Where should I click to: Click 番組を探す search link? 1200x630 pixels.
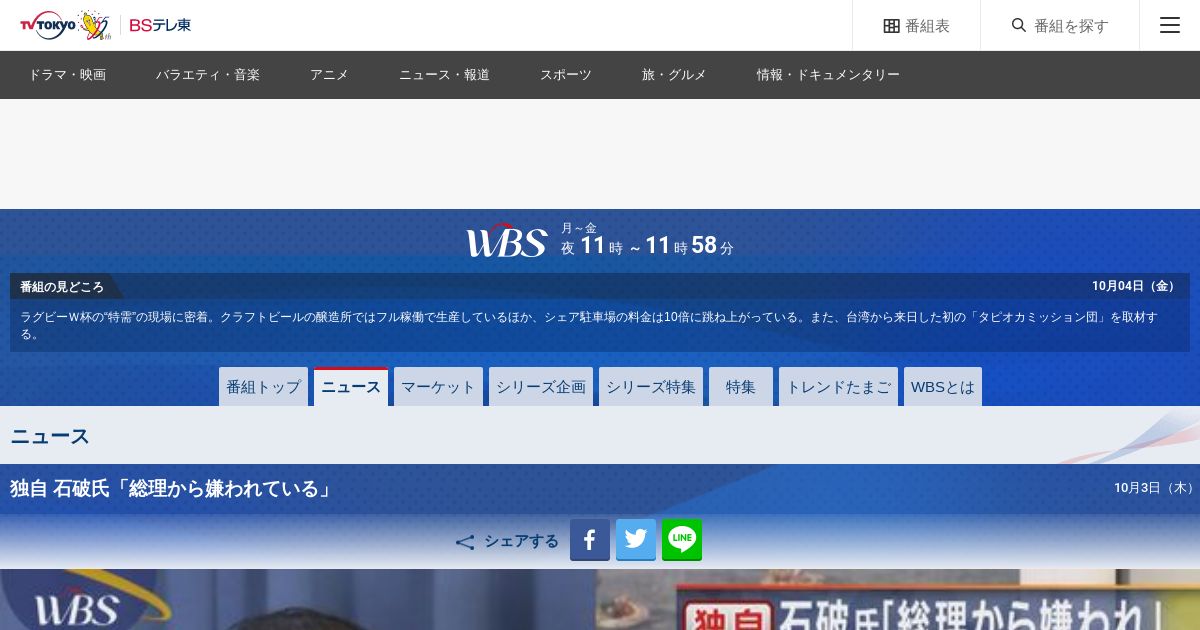point(1060,26)
